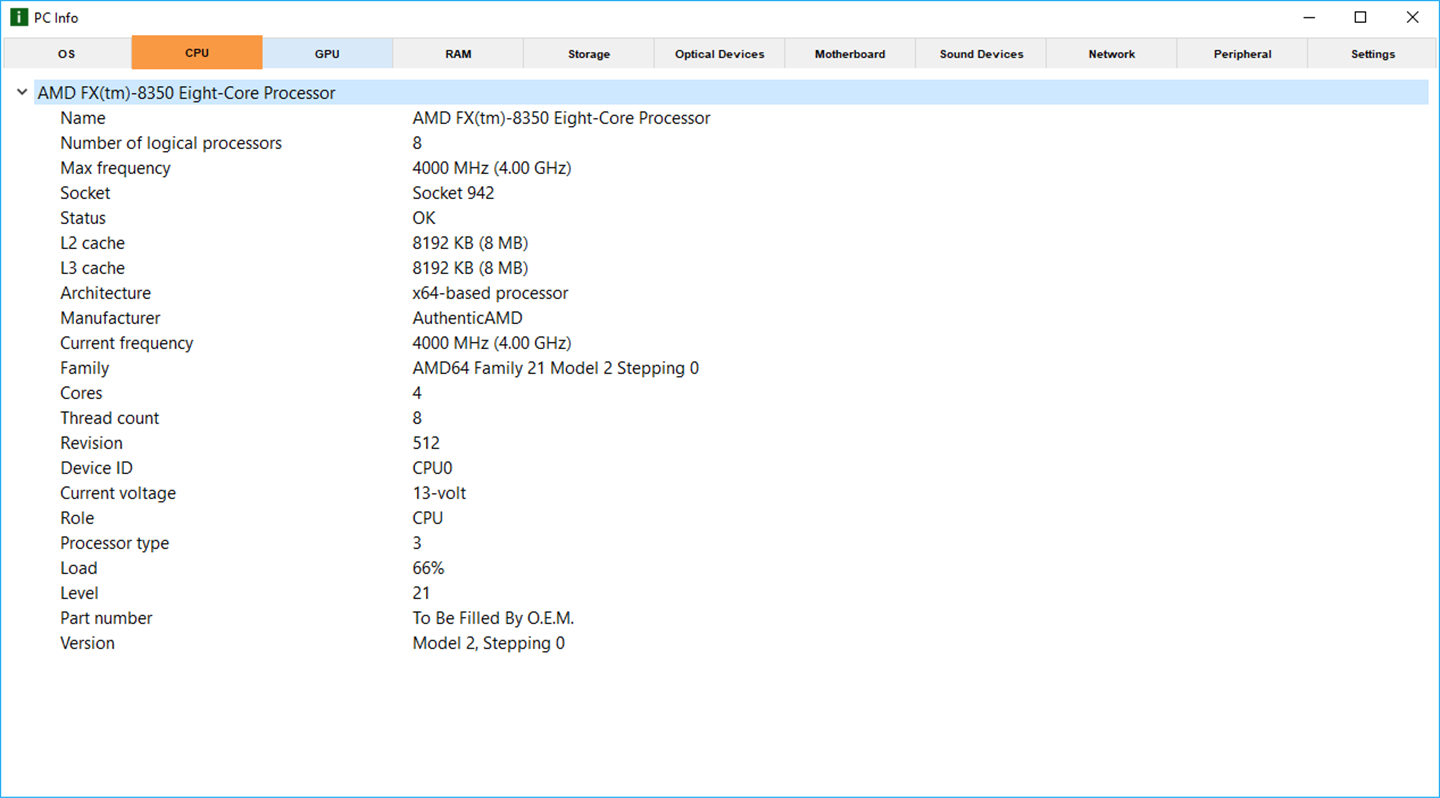Click the Current frequency label
Image resolution: width=1440 pixels, height=798 pixels.
(126, 343)
